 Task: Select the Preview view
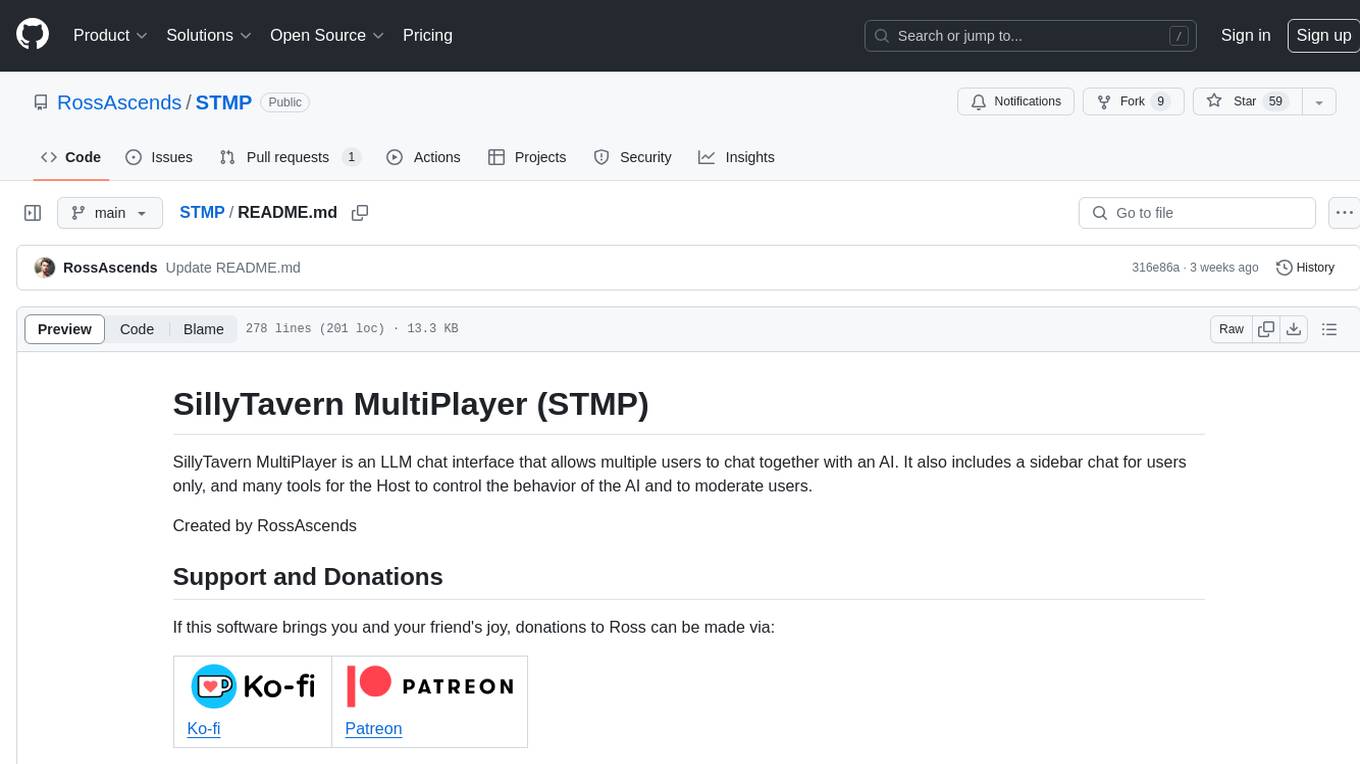(65, 329)
